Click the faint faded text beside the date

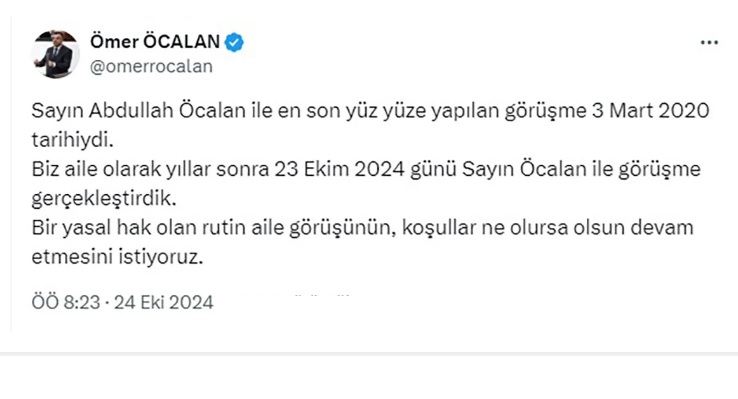click(x=292, y=296)
